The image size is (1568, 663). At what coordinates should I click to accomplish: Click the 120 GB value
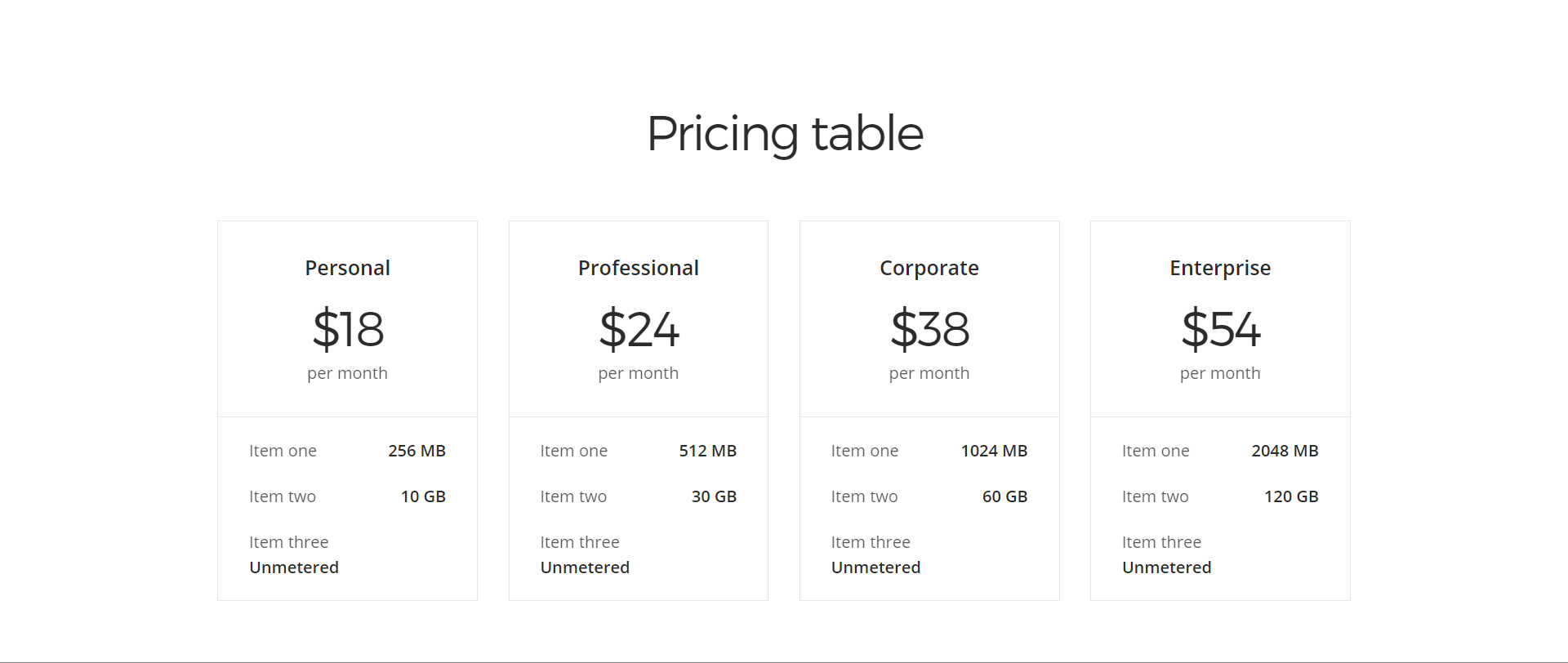click(1291, 496)
